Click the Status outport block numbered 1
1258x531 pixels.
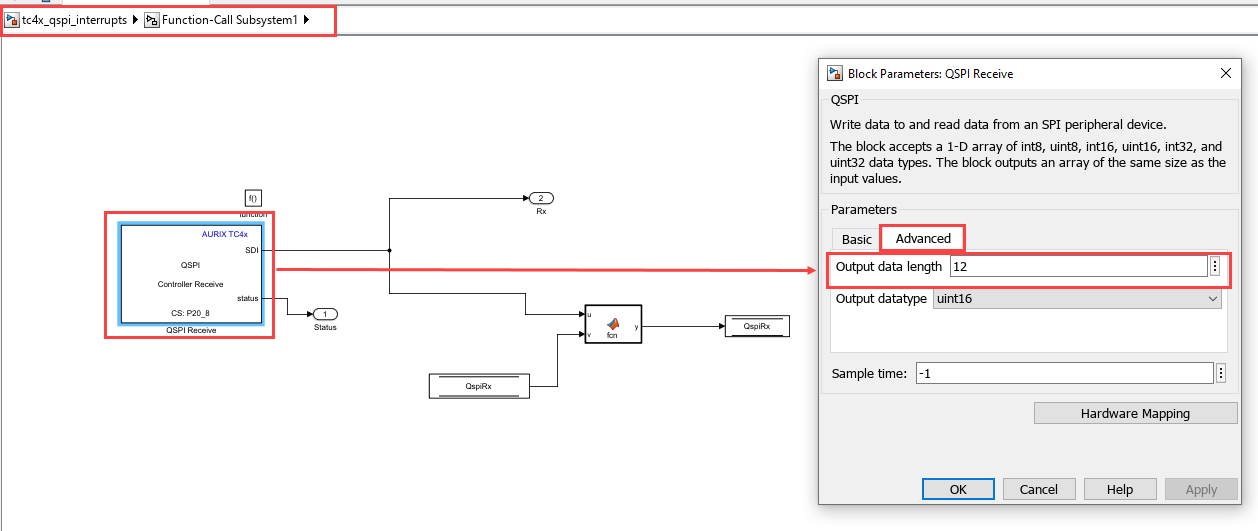325,314
